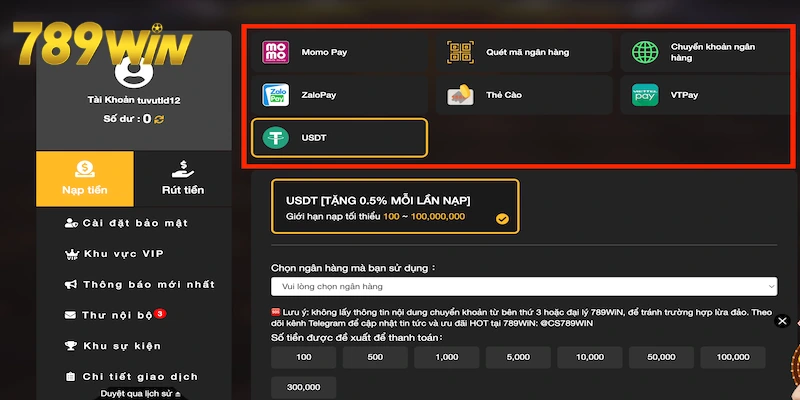Select USDT 0.5% bonus deposit option
The image size is (800, 400).
pos(395,206)
